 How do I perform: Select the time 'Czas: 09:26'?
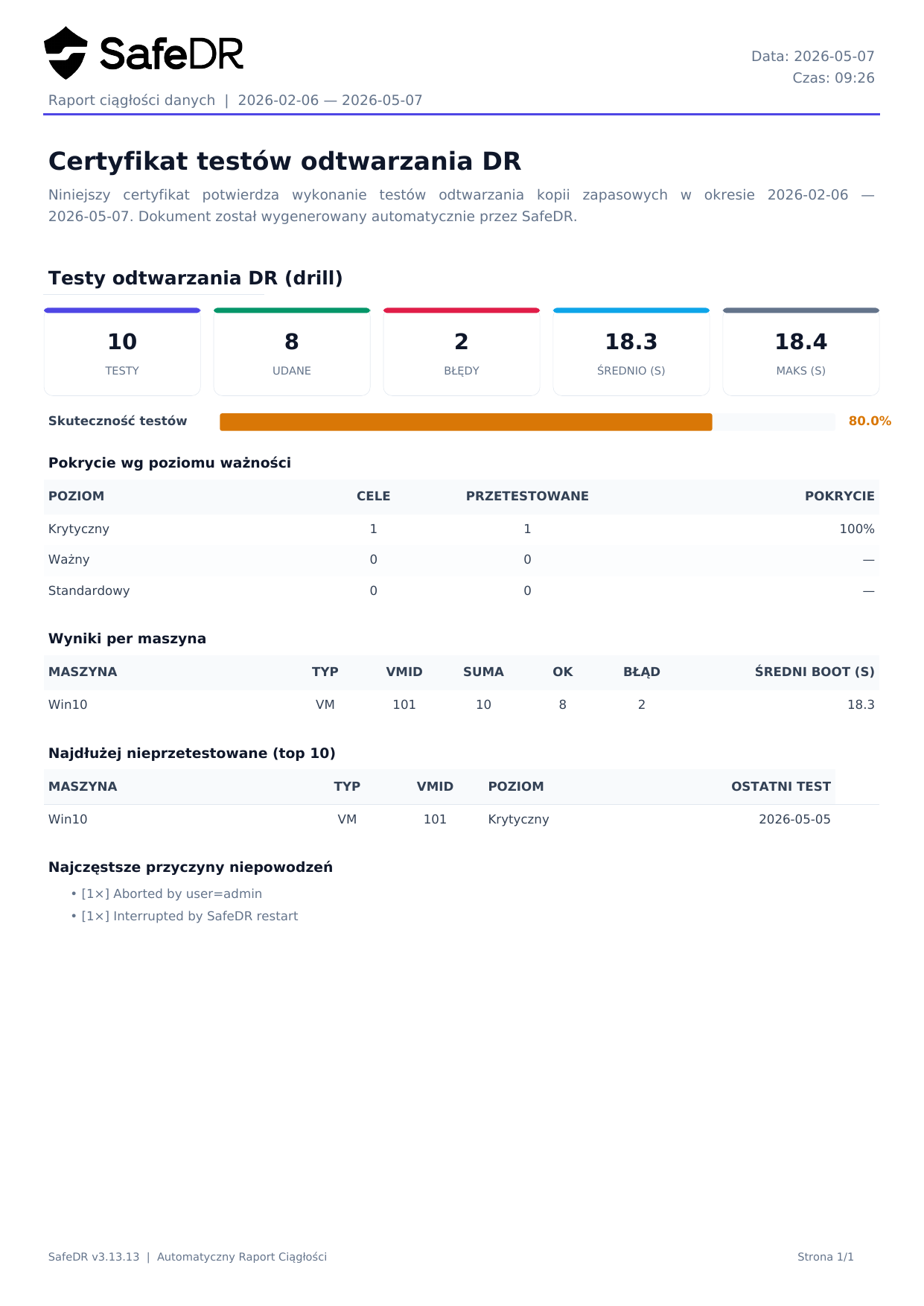[x=833, y=78]
